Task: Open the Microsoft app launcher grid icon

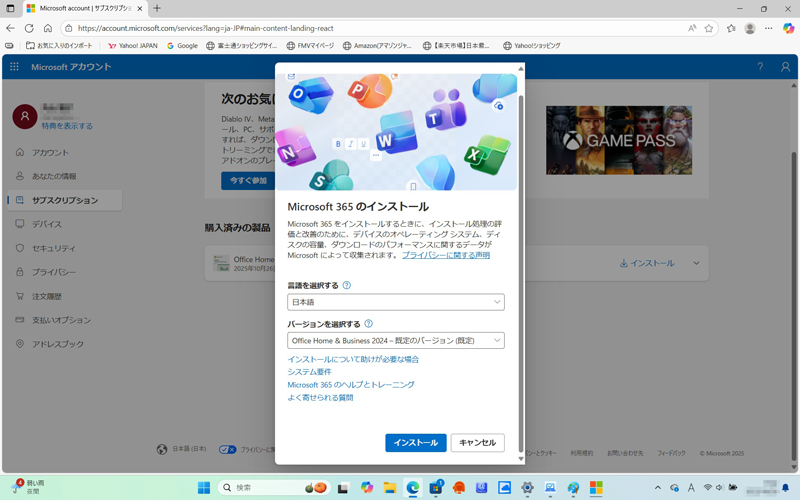Action: point(14,67)
